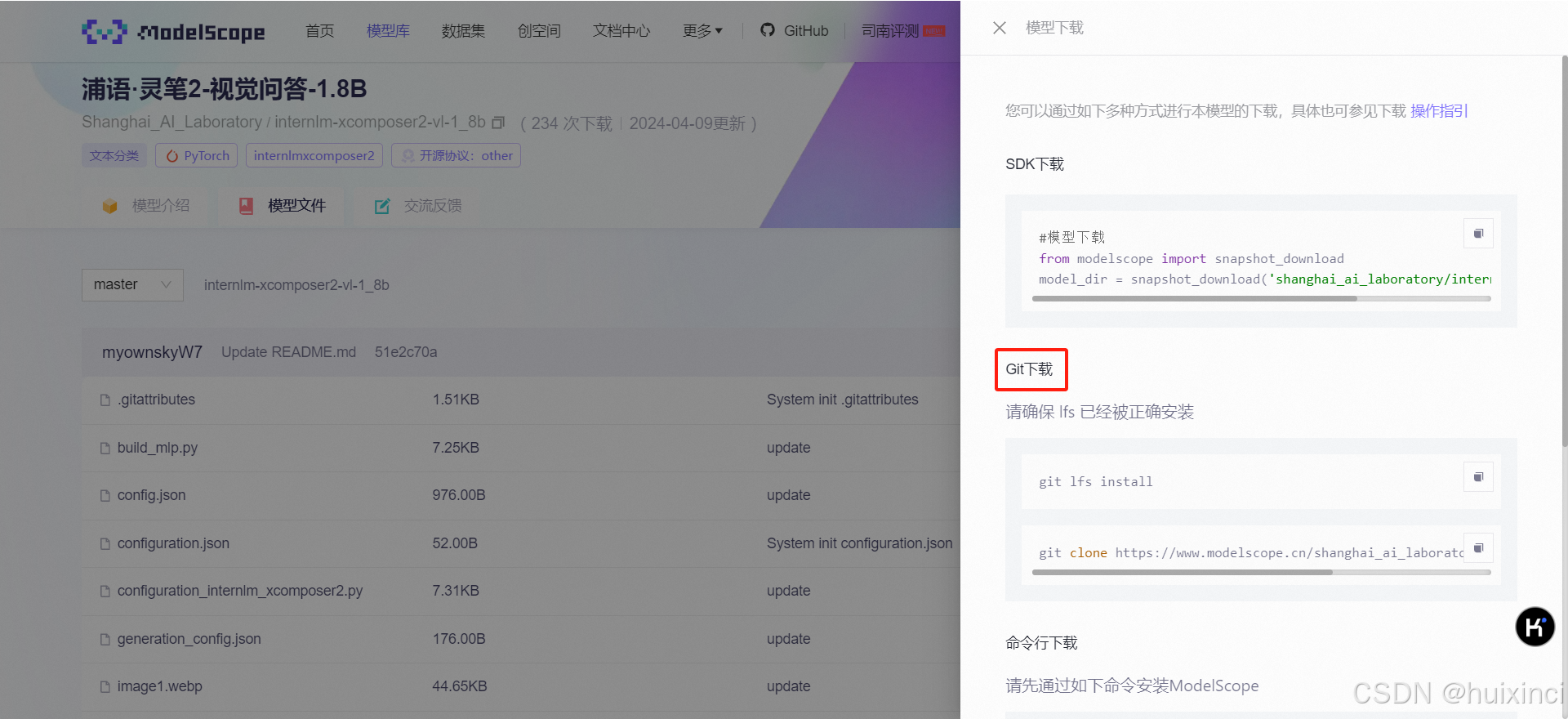Click the PyTorch tag
Screen dimensions: 1568x719
pyautogui.click(x=197, y=155)
